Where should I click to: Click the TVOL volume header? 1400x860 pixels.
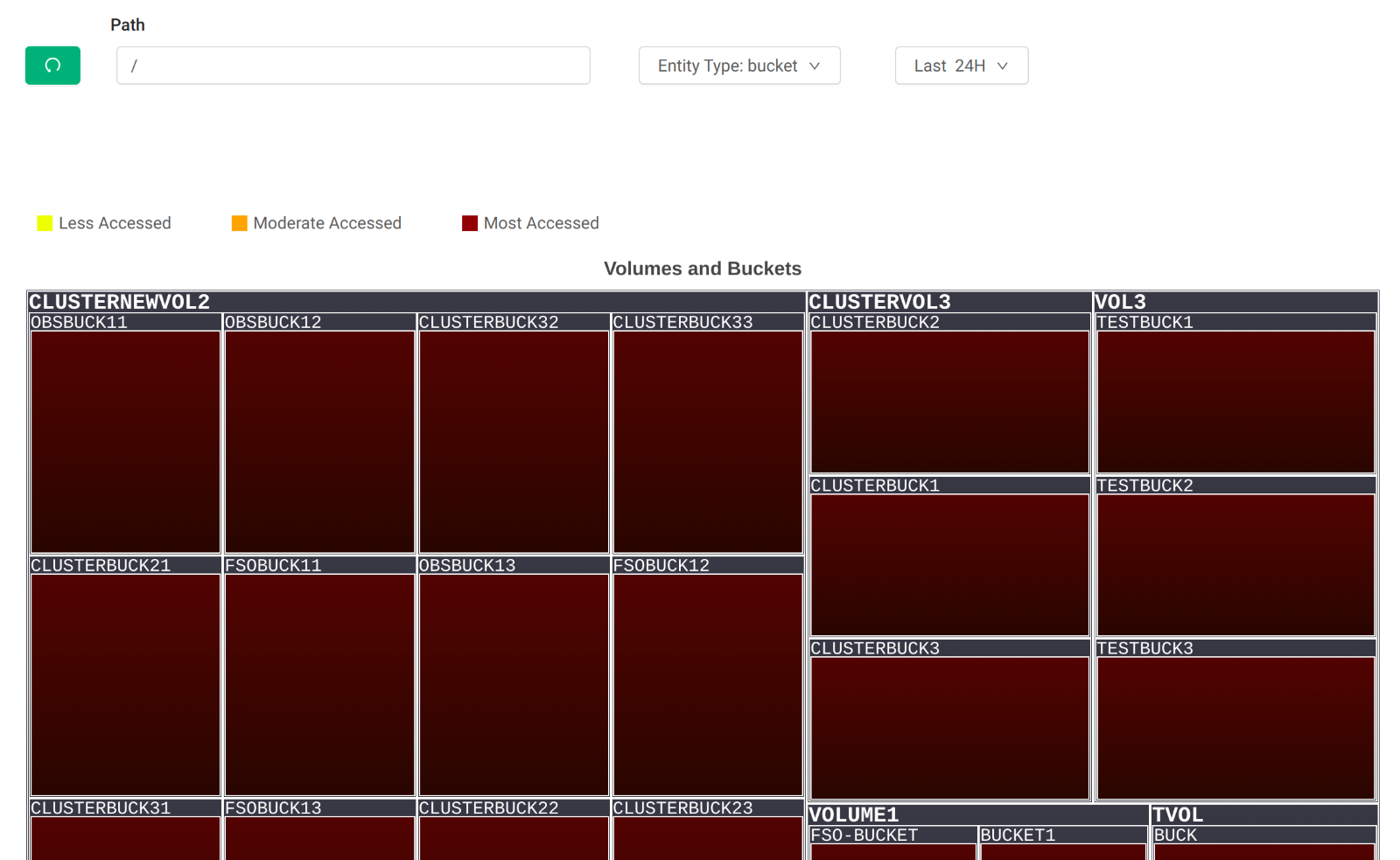(x=1178, y=815)
